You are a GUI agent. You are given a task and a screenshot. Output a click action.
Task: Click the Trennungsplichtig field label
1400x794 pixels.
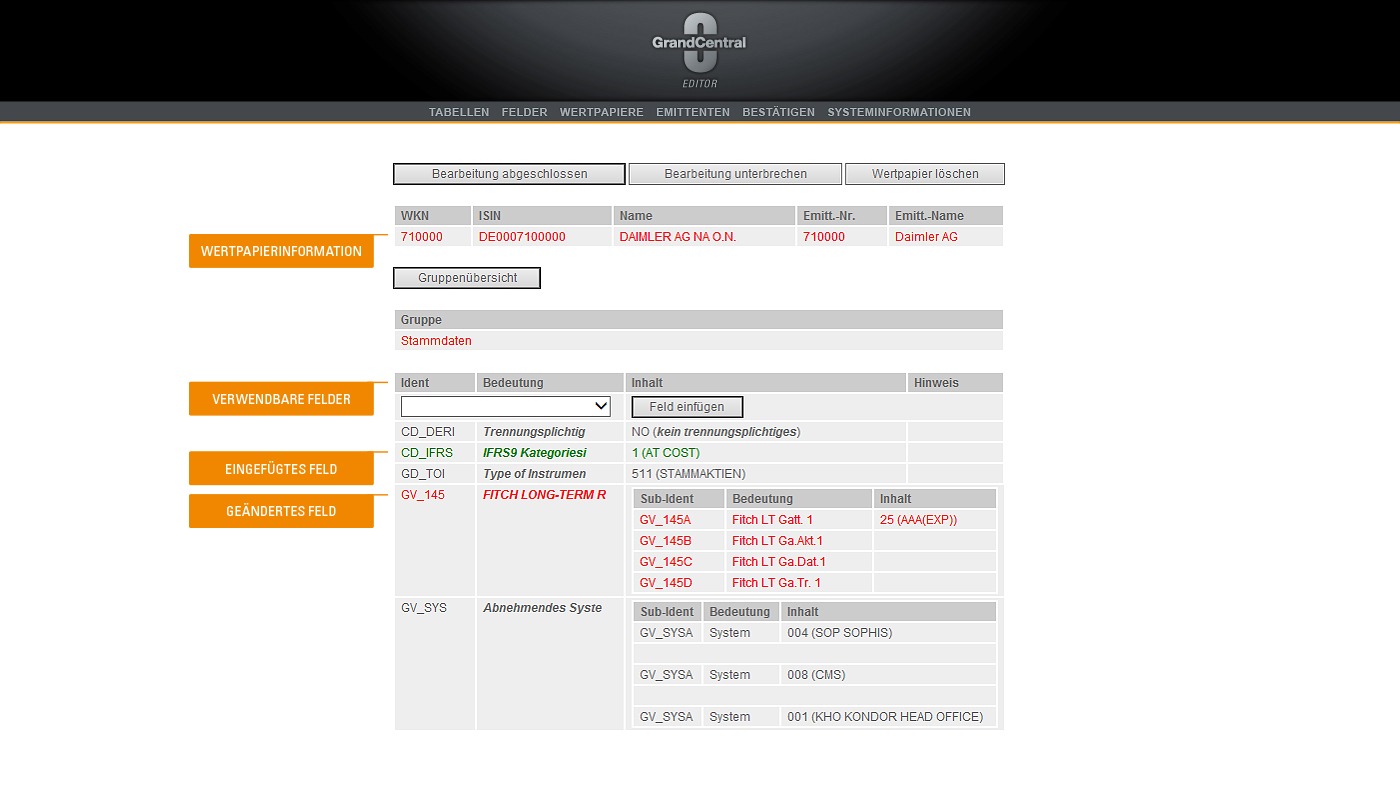[x=534, y=432]
